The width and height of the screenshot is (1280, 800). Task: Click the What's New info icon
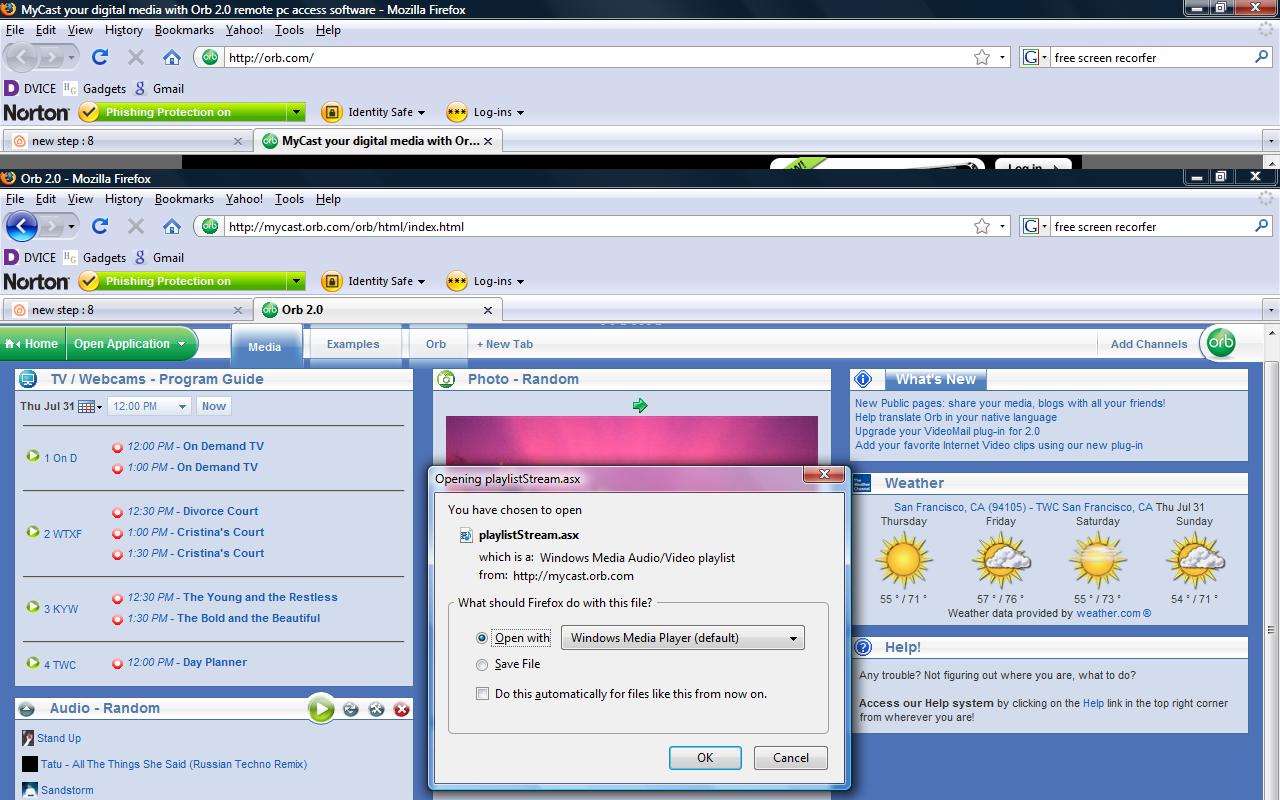pyautogui.click(x=864, y=379)
